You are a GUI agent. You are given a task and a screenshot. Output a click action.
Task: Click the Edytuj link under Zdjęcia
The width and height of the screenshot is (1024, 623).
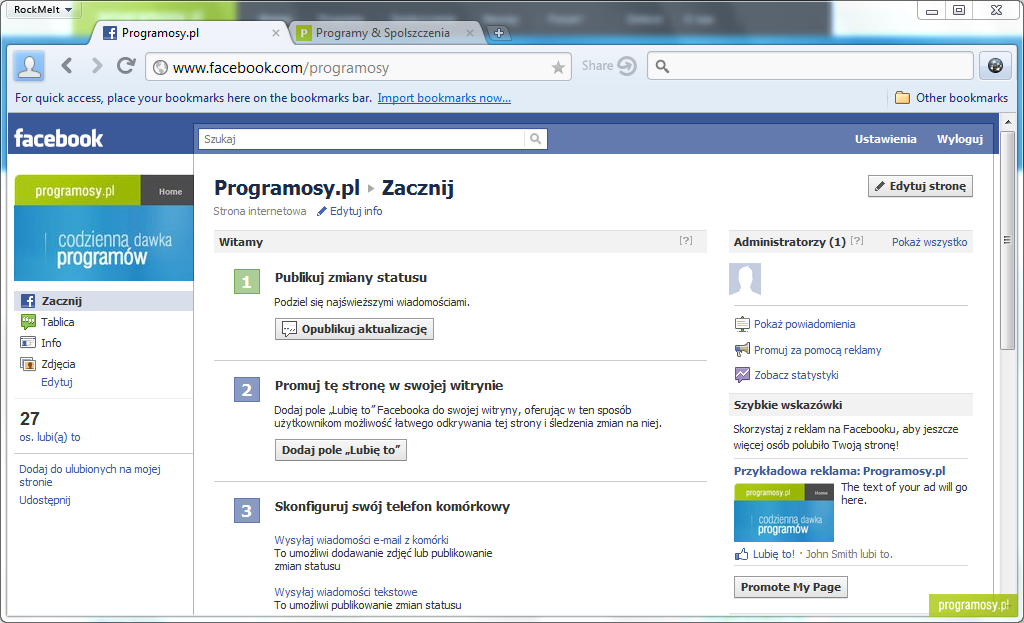pyautogui.click(x=57, y=382)
